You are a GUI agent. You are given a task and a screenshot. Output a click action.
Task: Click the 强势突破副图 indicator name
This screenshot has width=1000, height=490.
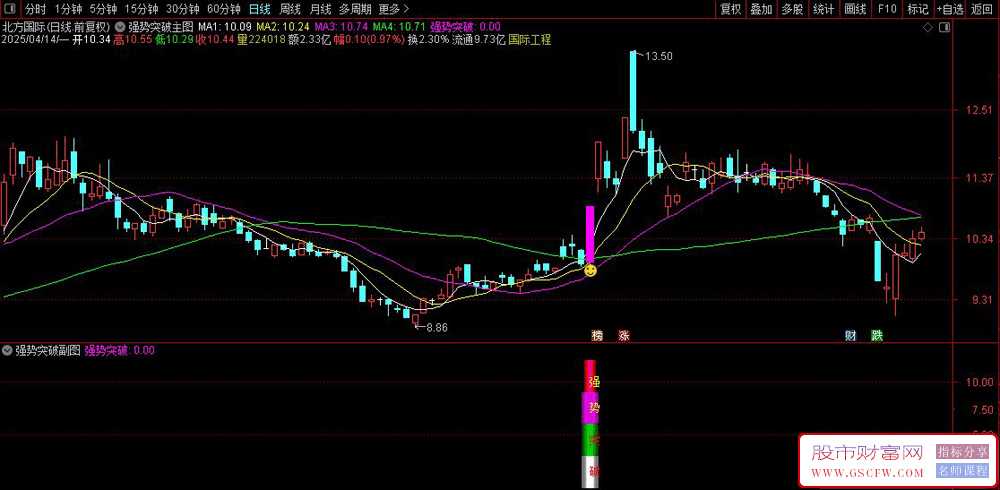(x=48, y=350)
